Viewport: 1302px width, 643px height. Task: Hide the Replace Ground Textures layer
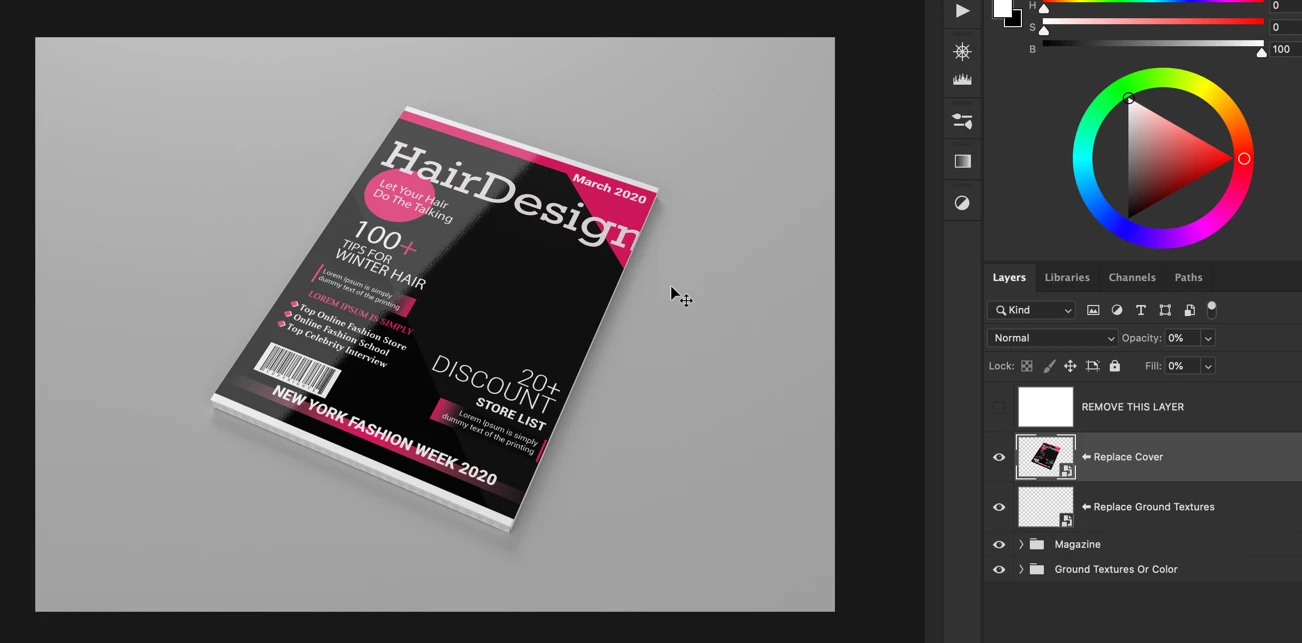pyautogui.click(x=999, y=507)
